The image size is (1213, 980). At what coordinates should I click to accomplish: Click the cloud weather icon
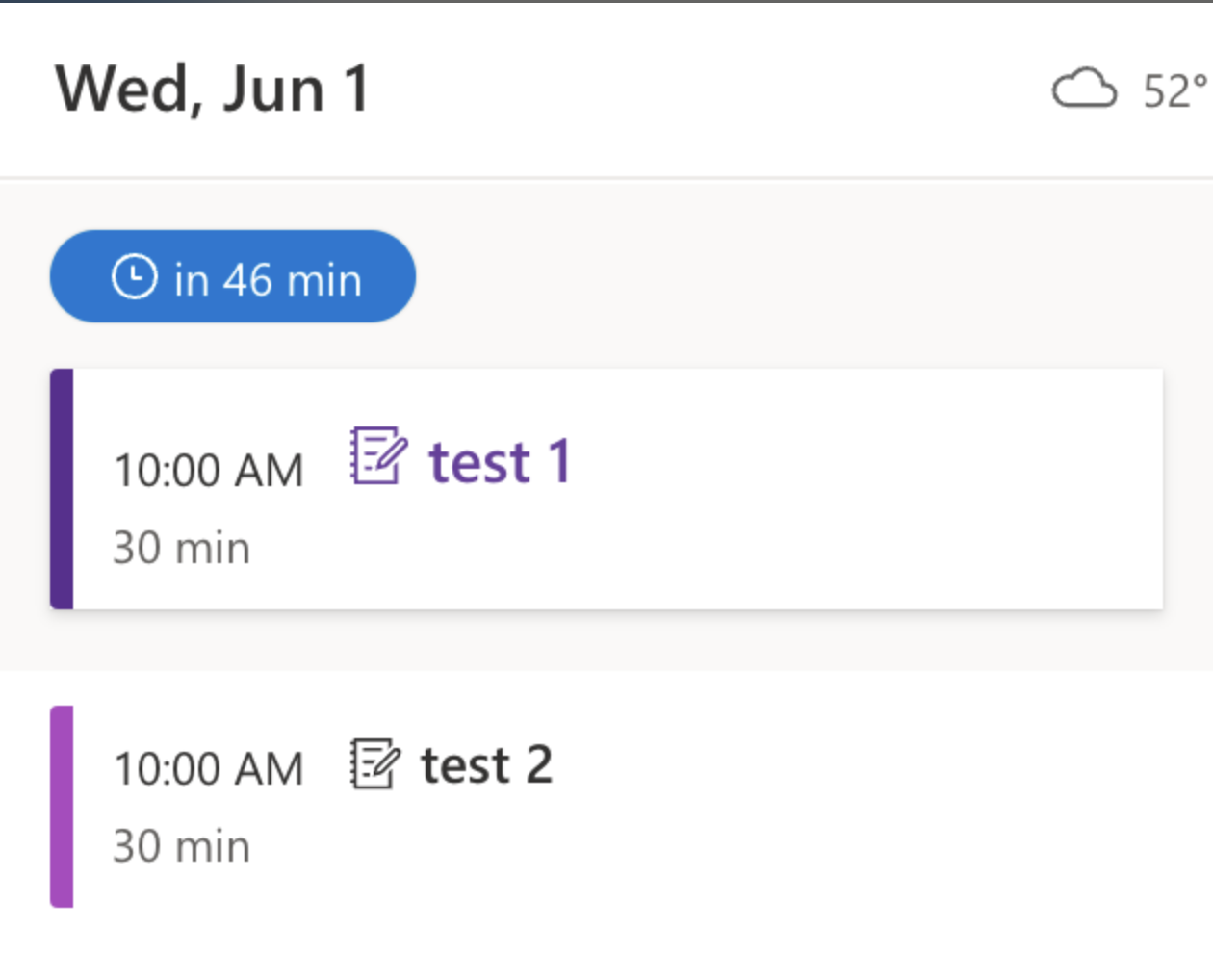[1084, 90]
